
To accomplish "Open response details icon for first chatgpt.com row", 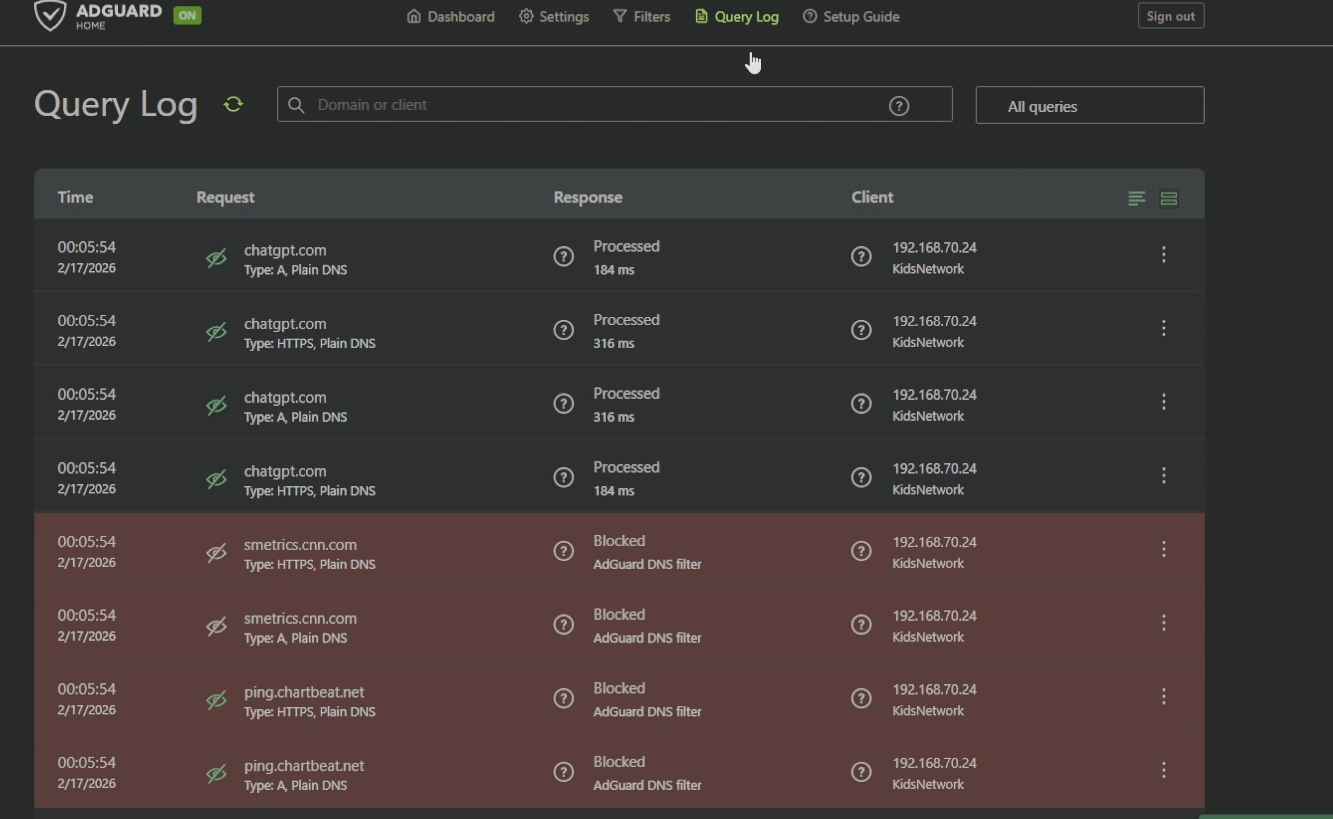I will (x=564, y=257).
